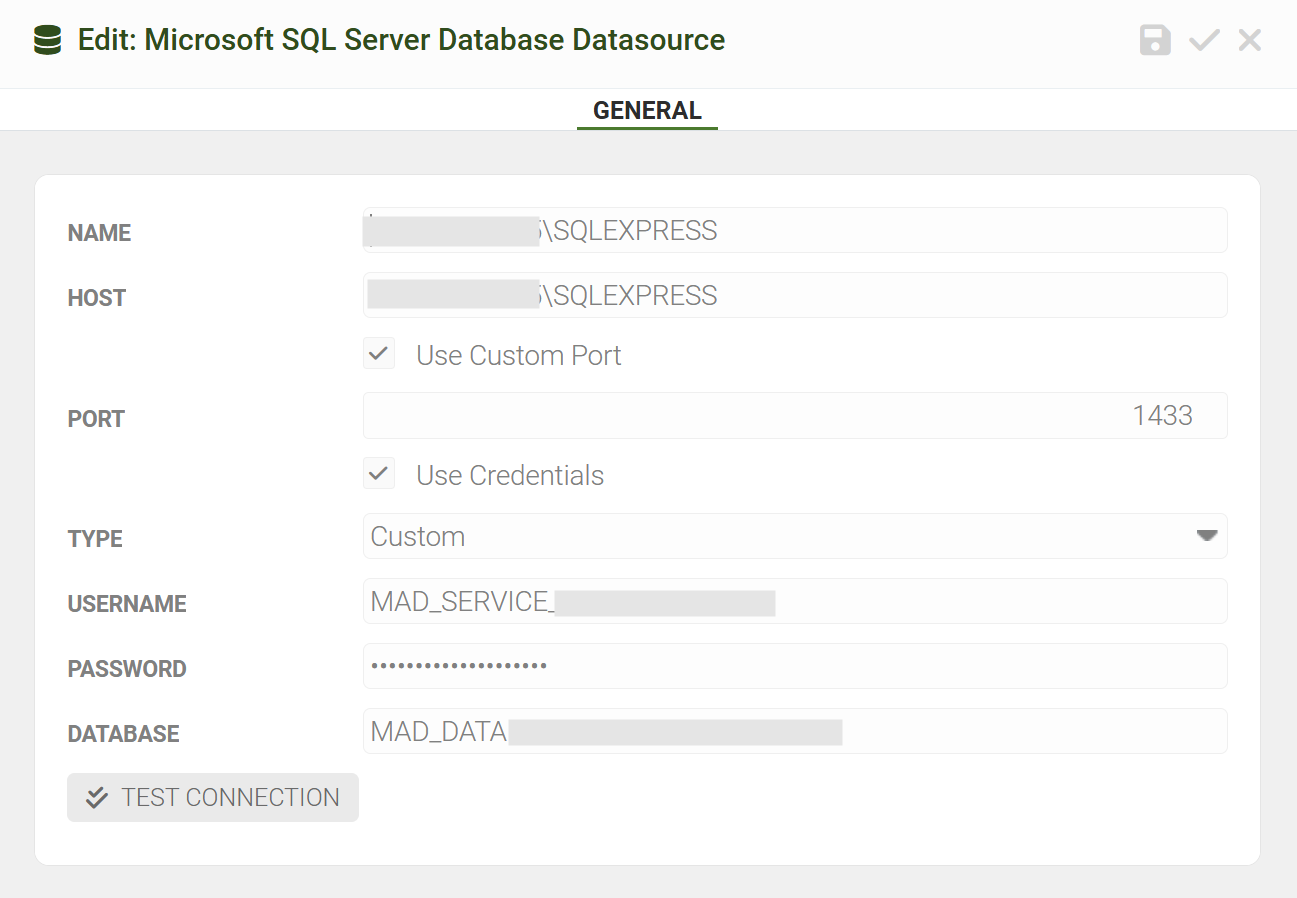Open the TYPE dropdown showing Custom
This screenshot has width=1297, height=898.
click(795, 536)
